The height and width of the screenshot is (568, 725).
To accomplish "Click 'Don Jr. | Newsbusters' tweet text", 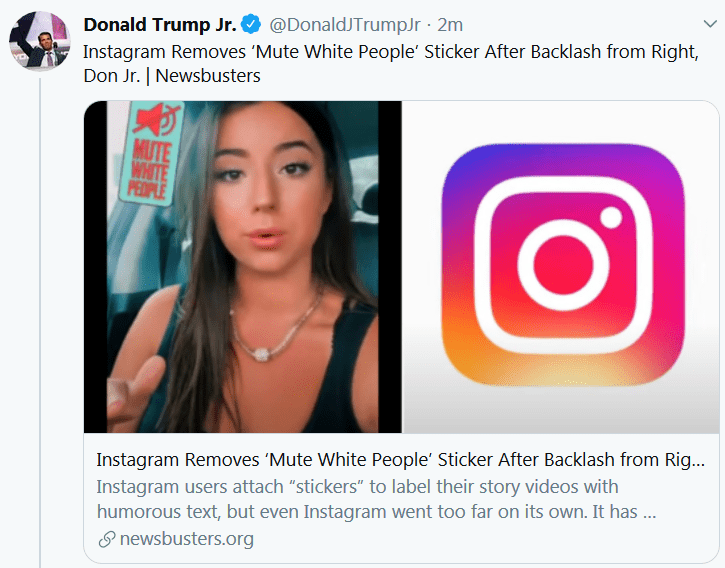I will tap(171, 77).
